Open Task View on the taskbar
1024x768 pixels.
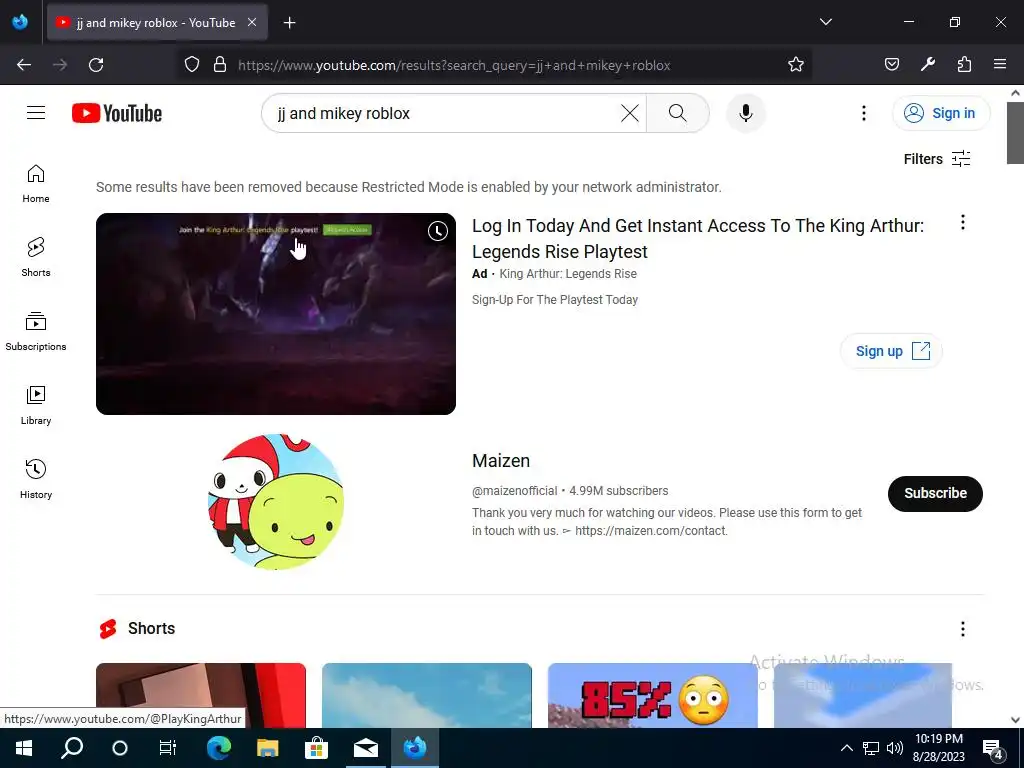[x=168, y=748]
